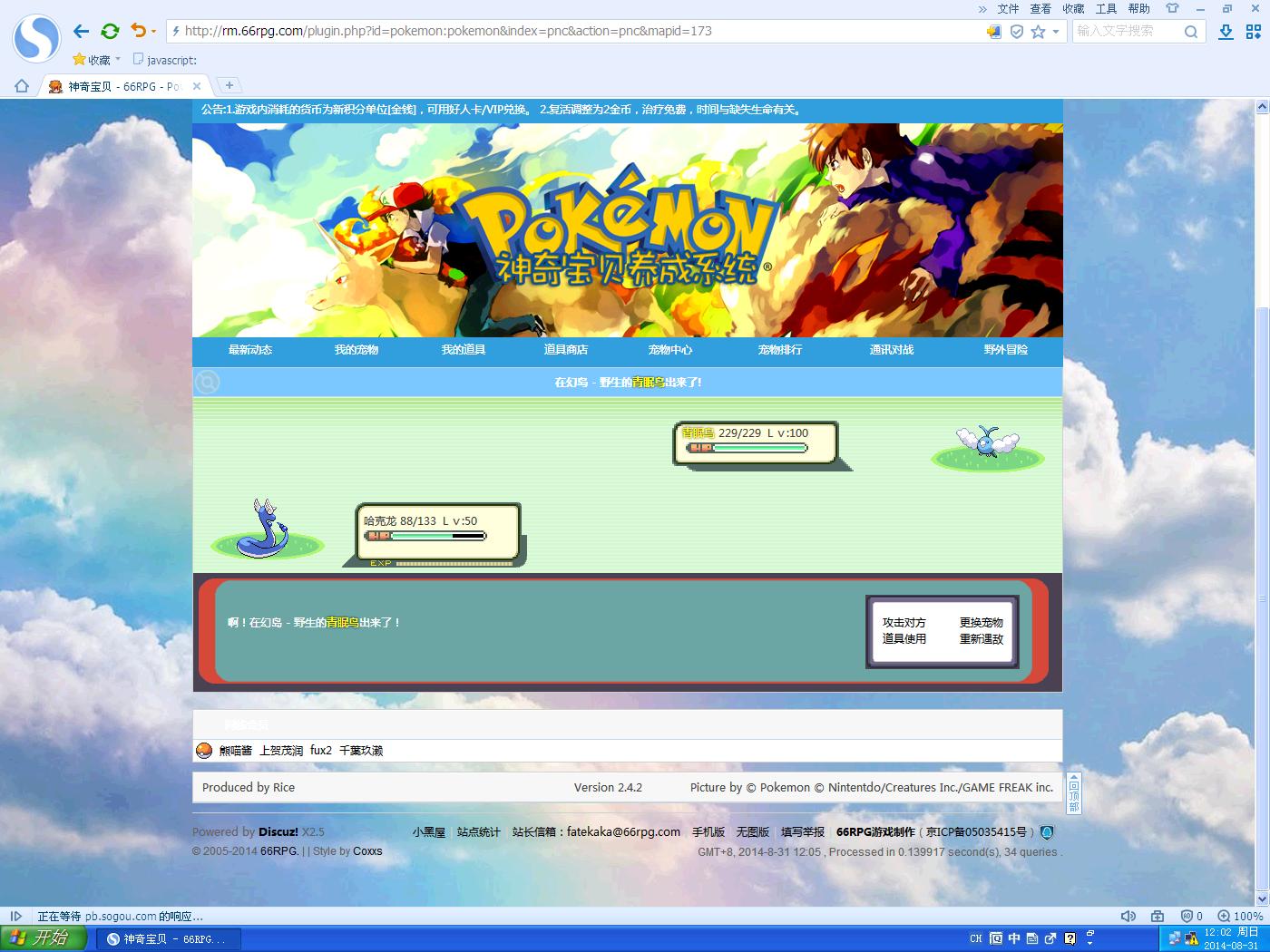Open the downloads arrow icon
The width and height of the screenshot is (1270, 952).
[x=1226, y=32]
